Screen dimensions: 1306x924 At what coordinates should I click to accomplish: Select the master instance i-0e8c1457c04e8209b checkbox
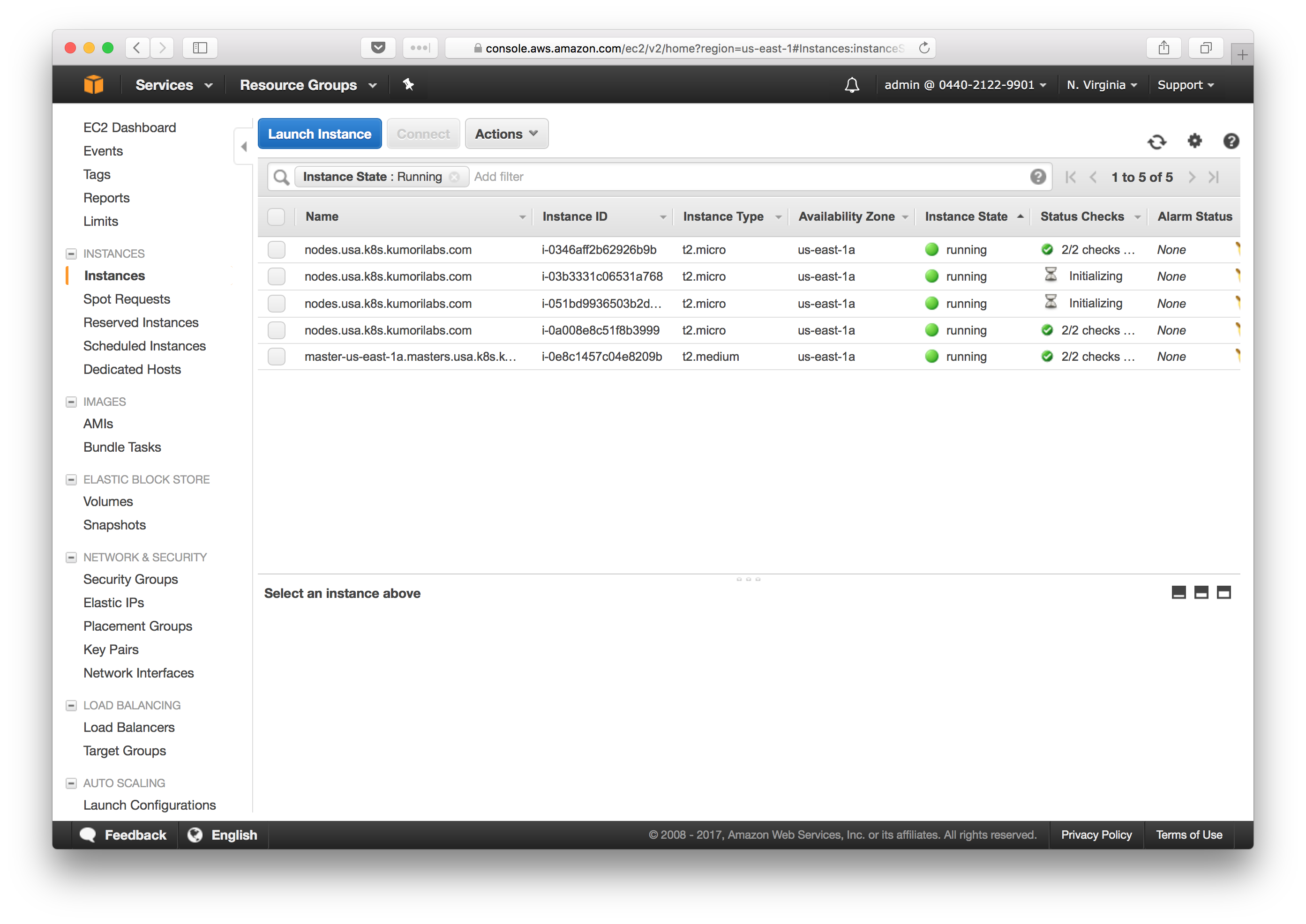pos(276,357)
